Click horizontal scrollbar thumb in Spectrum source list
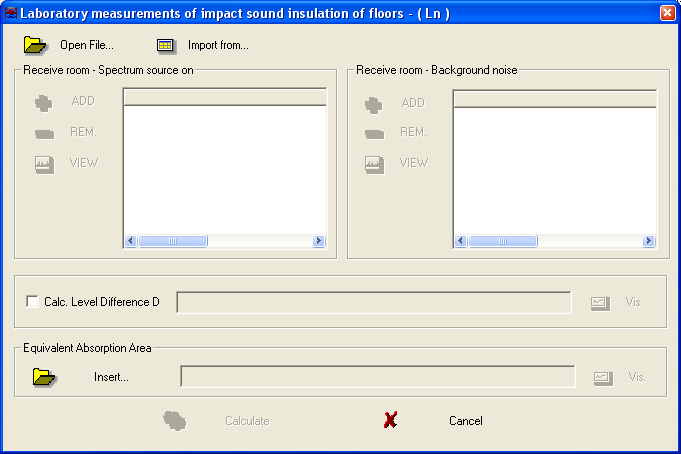Viewport: 681px width, 454px height. [173, 241]
